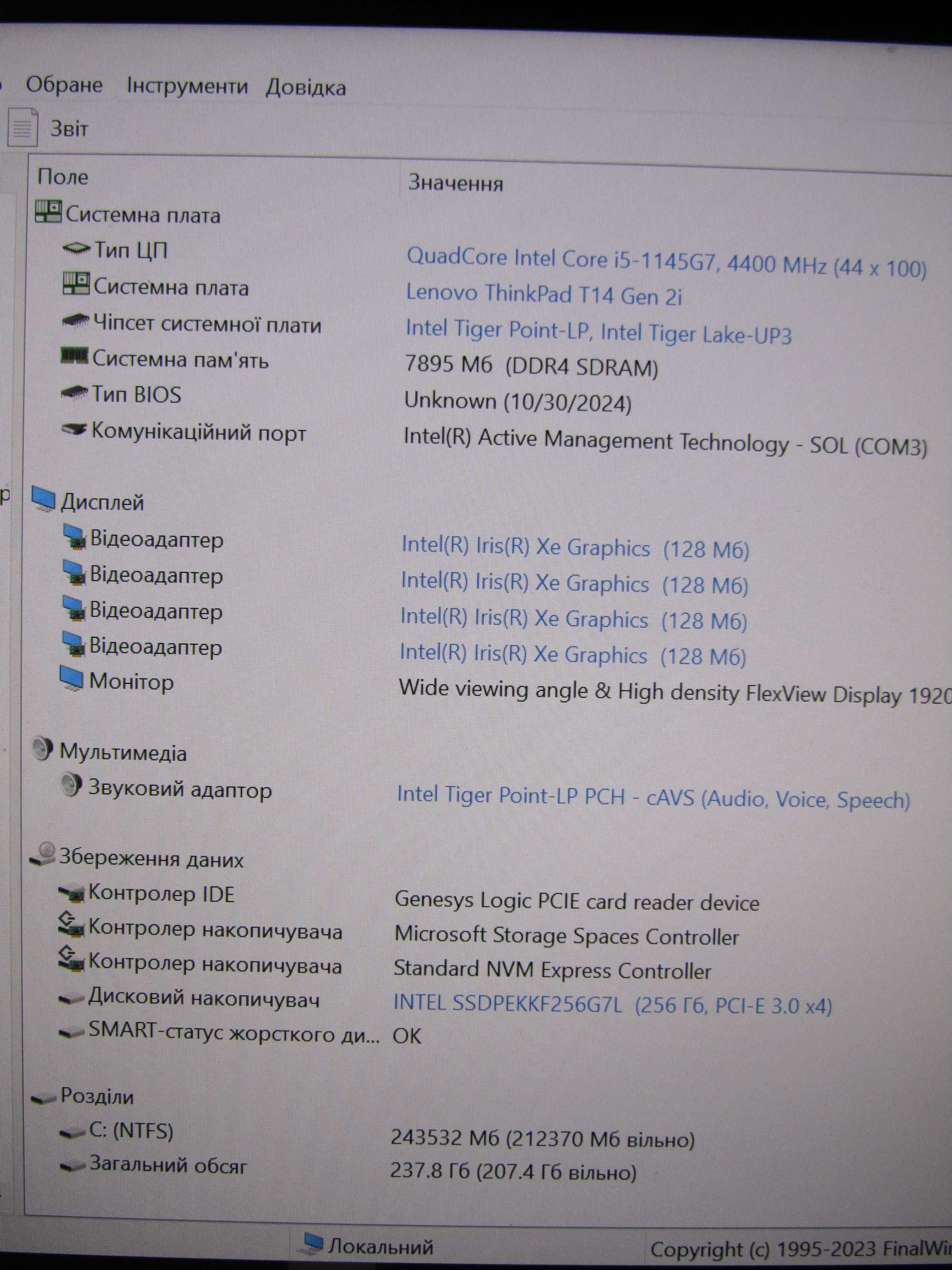Click the Значення column header
This screenshot has height=1270, width=952.
pos(455,183)
